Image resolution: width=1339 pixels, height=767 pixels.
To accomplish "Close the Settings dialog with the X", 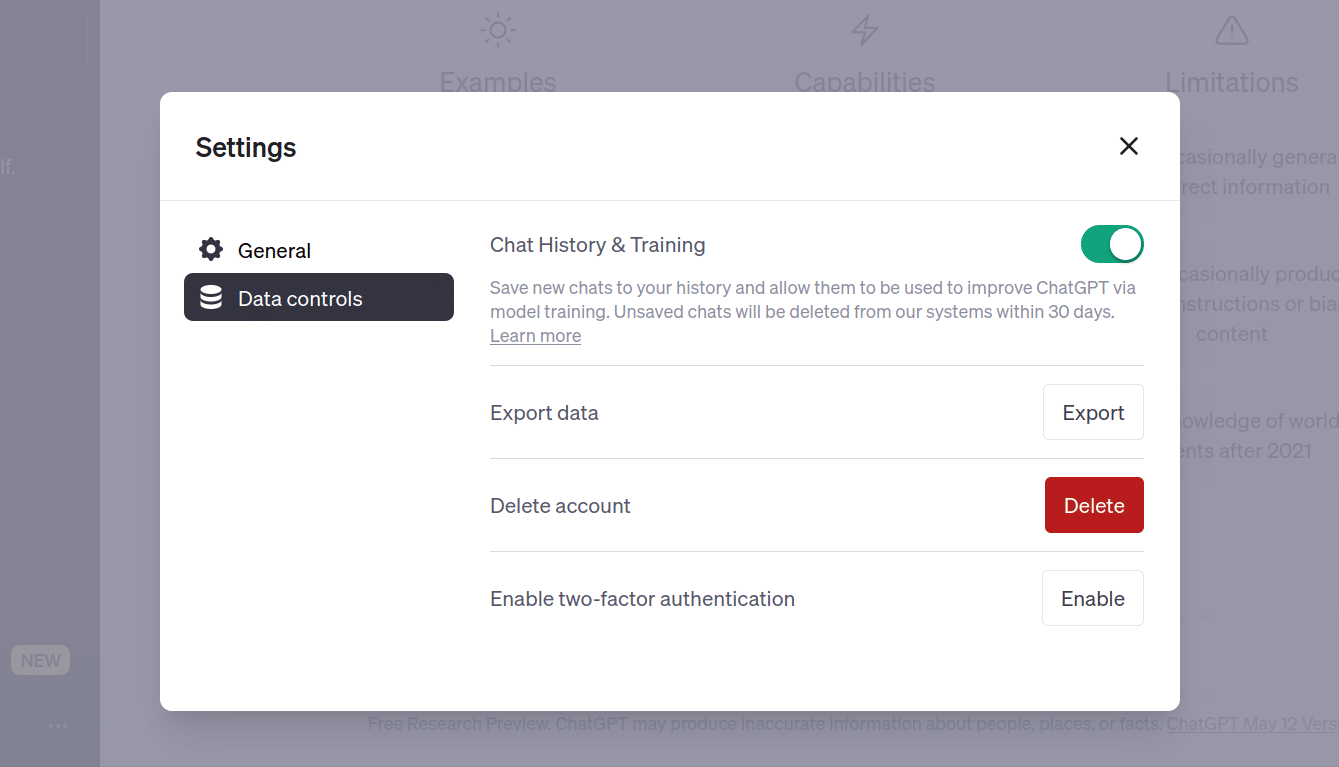I will (1128, 147).
